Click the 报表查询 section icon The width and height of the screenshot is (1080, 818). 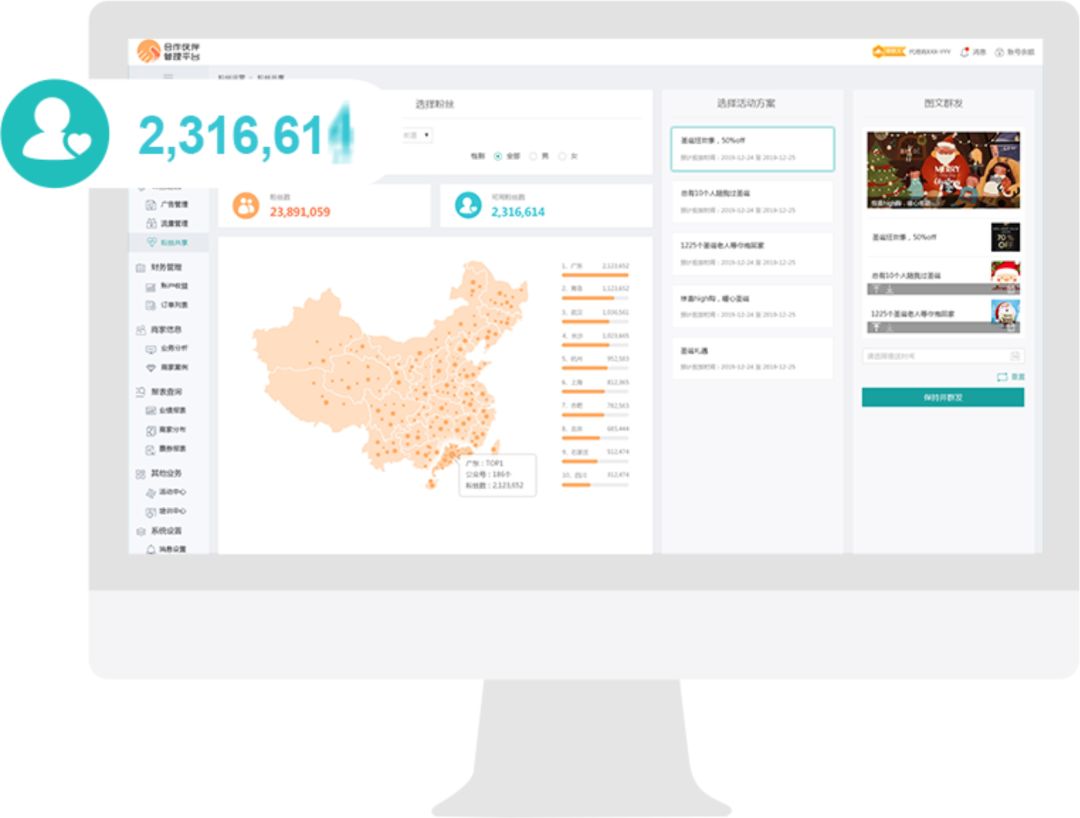141,392
